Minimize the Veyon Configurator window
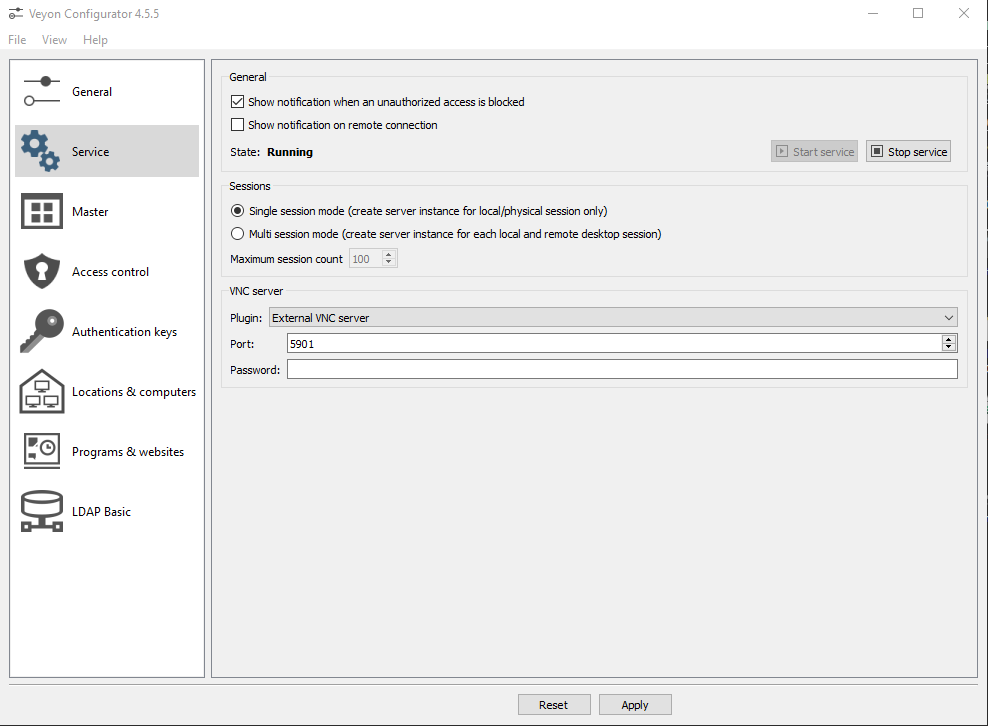The width and height of the screenshot is (988, 726). pos(873,13)
